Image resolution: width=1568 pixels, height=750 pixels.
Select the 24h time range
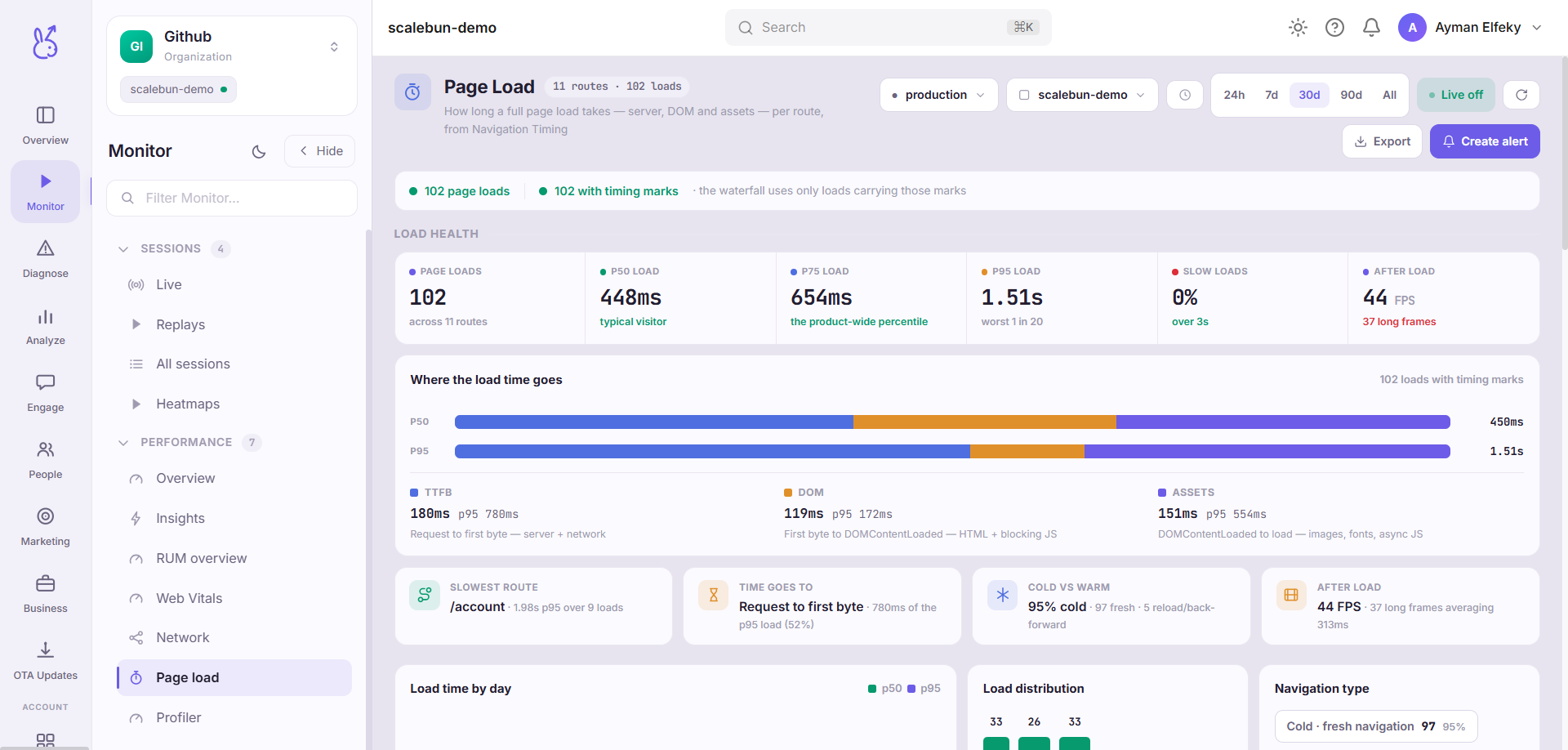coord(1234,95)
